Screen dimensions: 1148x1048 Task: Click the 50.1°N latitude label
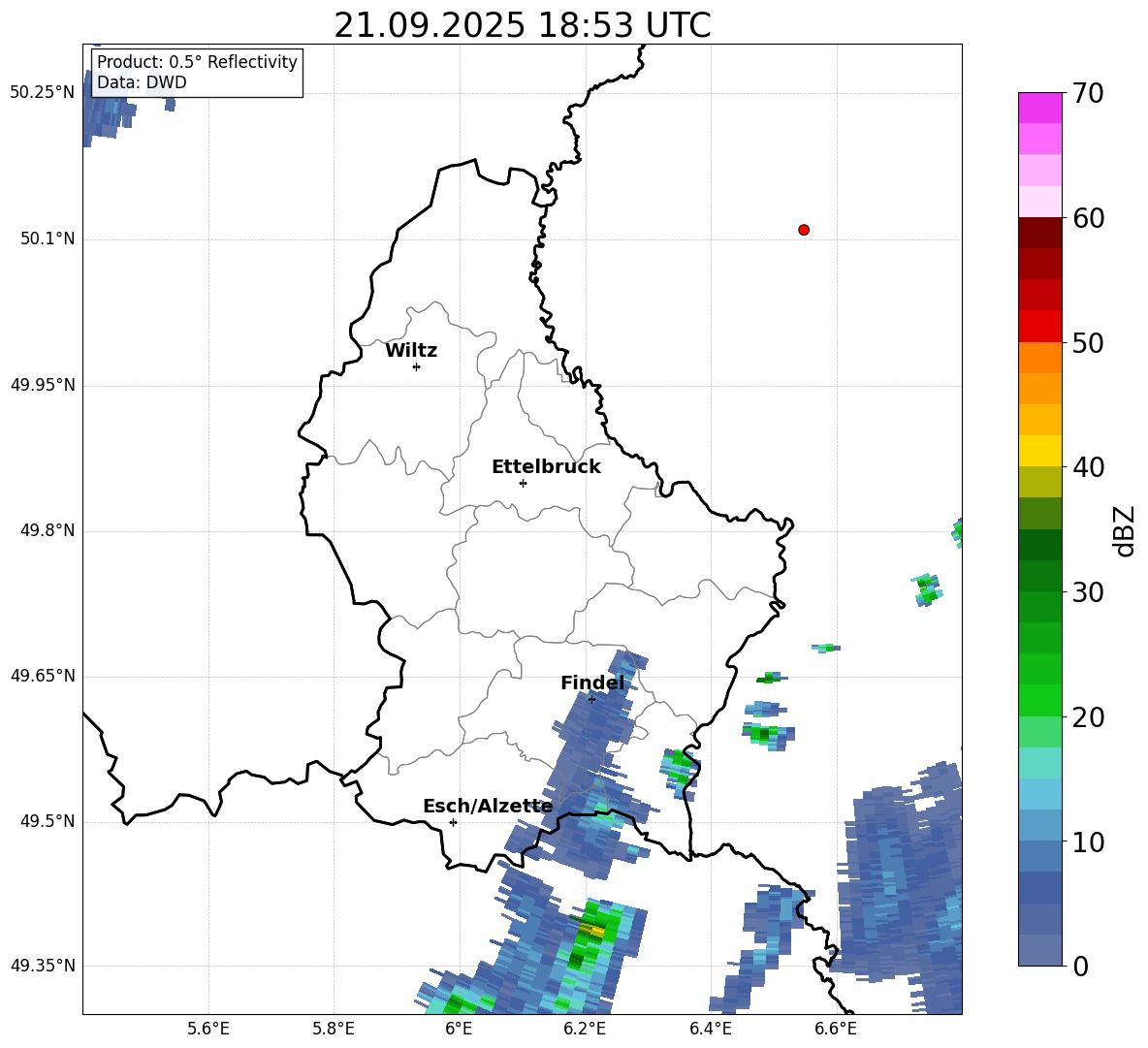[48, 239]
